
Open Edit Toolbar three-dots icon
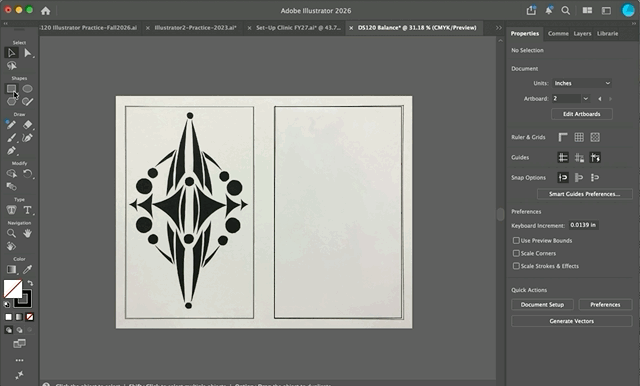(19, 360)
